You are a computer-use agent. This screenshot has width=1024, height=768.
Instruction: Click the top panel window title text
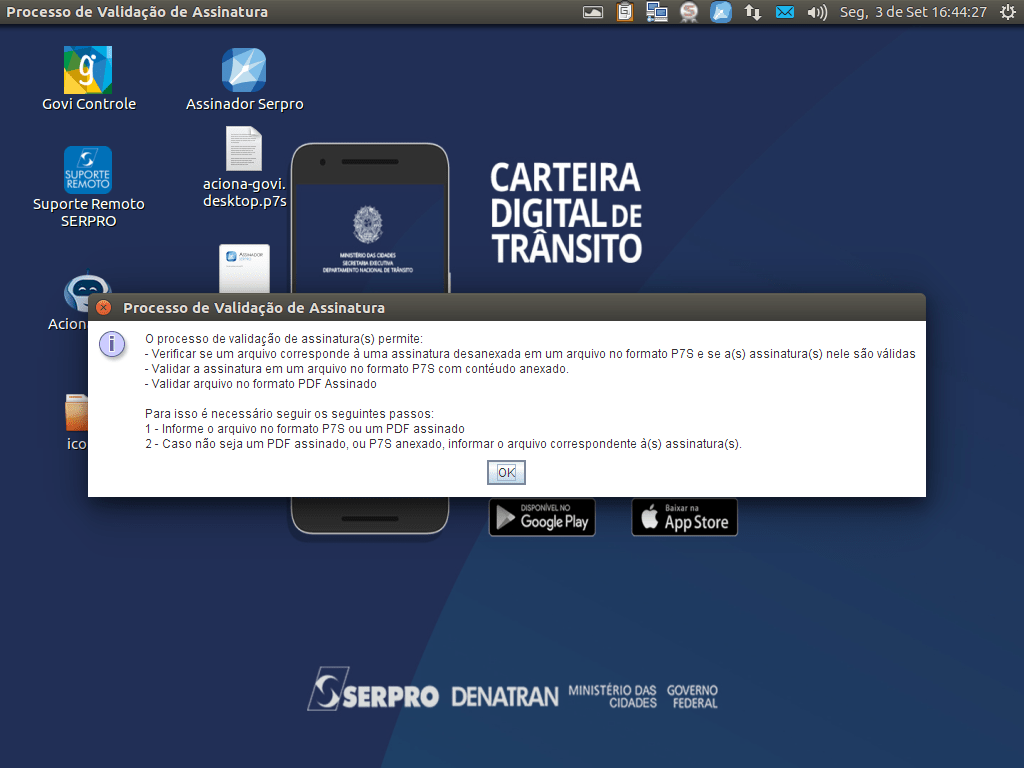pos(137,12)
